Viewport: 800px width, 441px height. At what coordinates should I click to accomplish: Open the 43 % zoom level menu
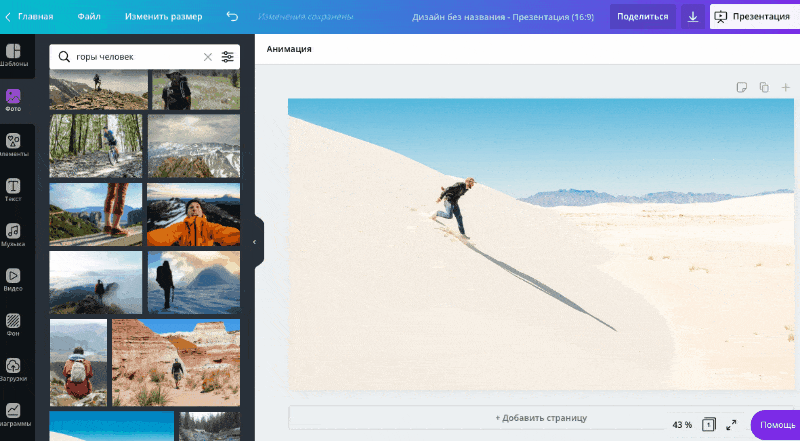pos(682,425)
